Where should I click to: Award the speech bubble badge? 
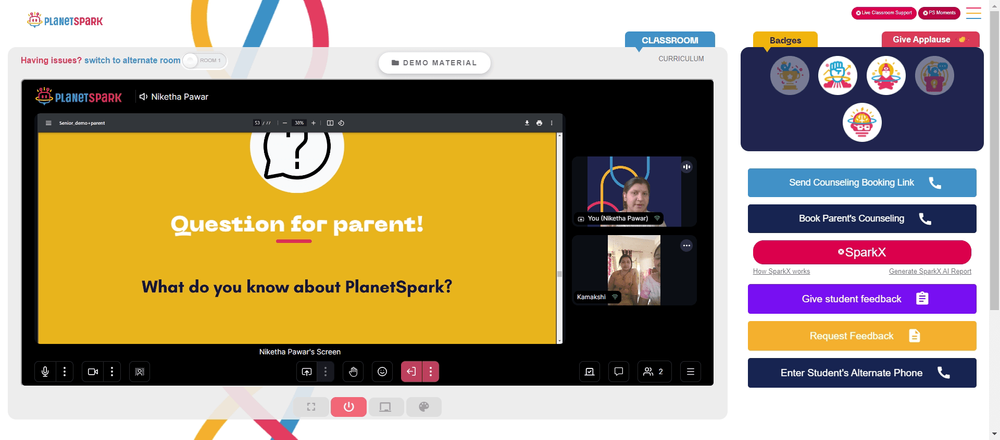click(x=934, y=75)
